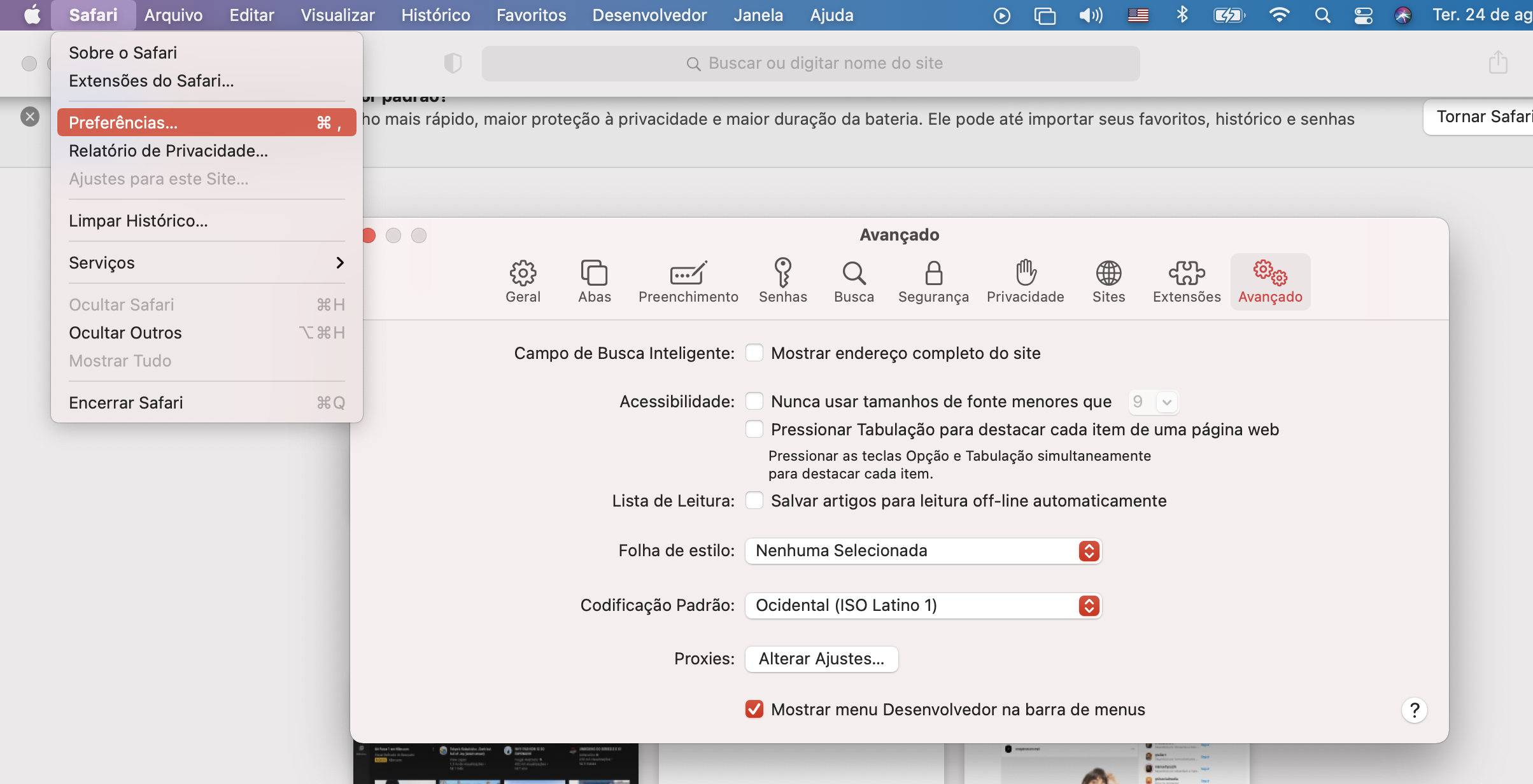This screenshot has width=1533, height=784.
Task: Open Siri from menu bar
Action: tap(1402, 15)
